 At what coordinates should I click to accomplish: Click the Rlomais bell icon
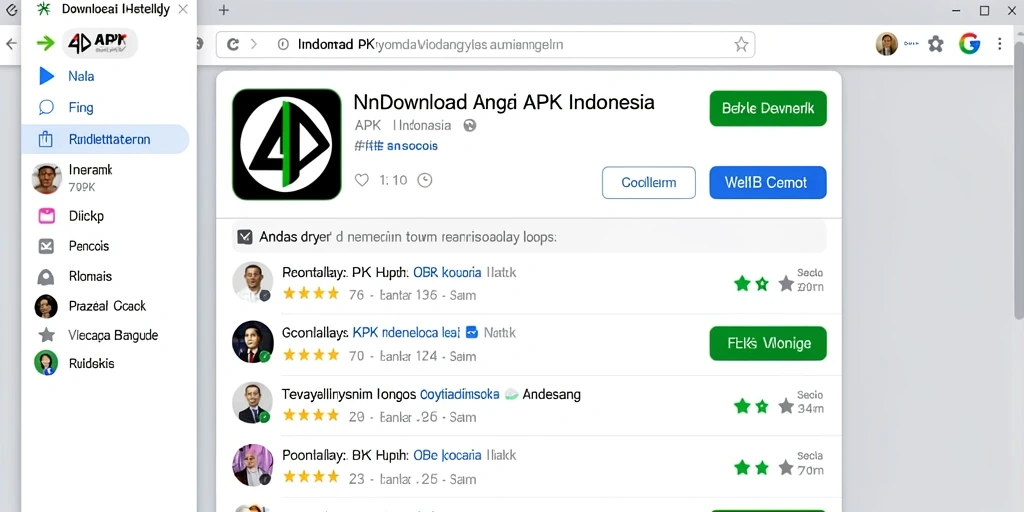pos(46,277)
